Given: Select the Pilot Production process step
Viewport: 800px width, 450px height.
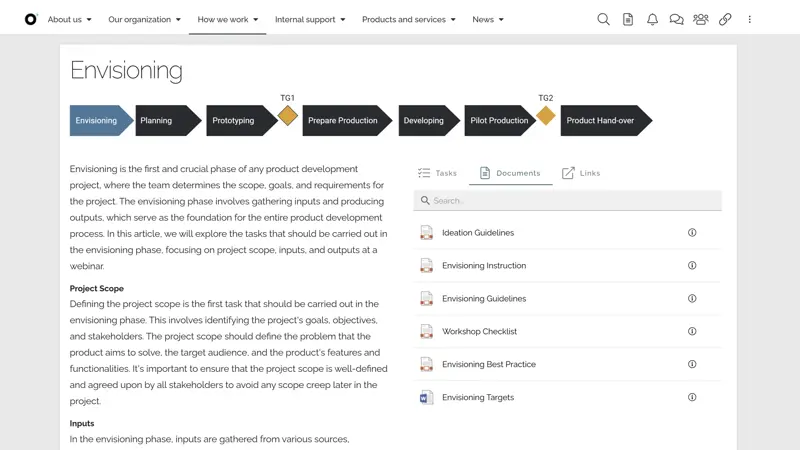Looking at the screenshot, I should tap(500, 120).
